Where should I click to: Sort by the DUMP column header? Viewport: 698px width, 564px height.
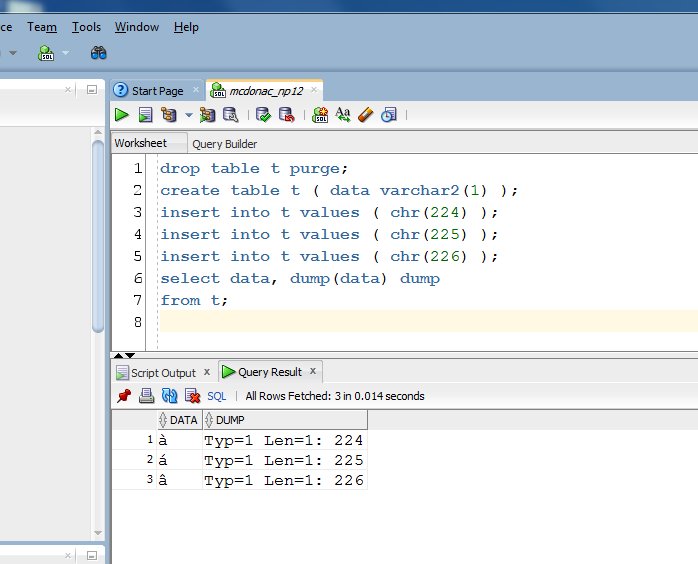tap(230, 421)
